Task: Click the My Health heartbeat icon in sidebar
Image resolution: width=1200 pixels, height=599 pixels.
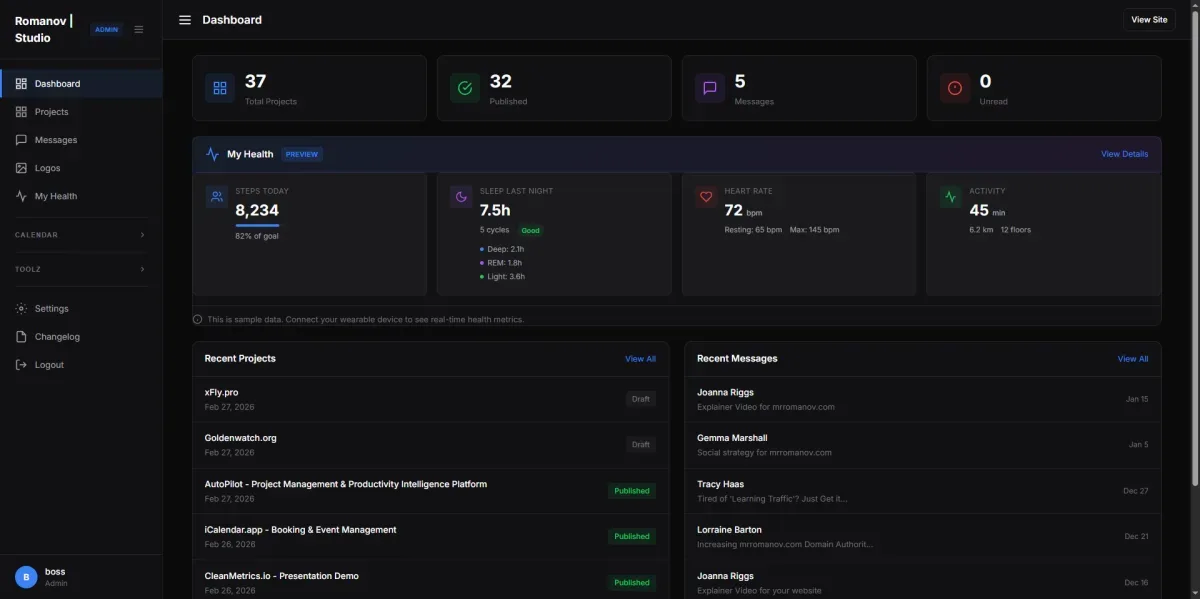Action: (21, 196)
